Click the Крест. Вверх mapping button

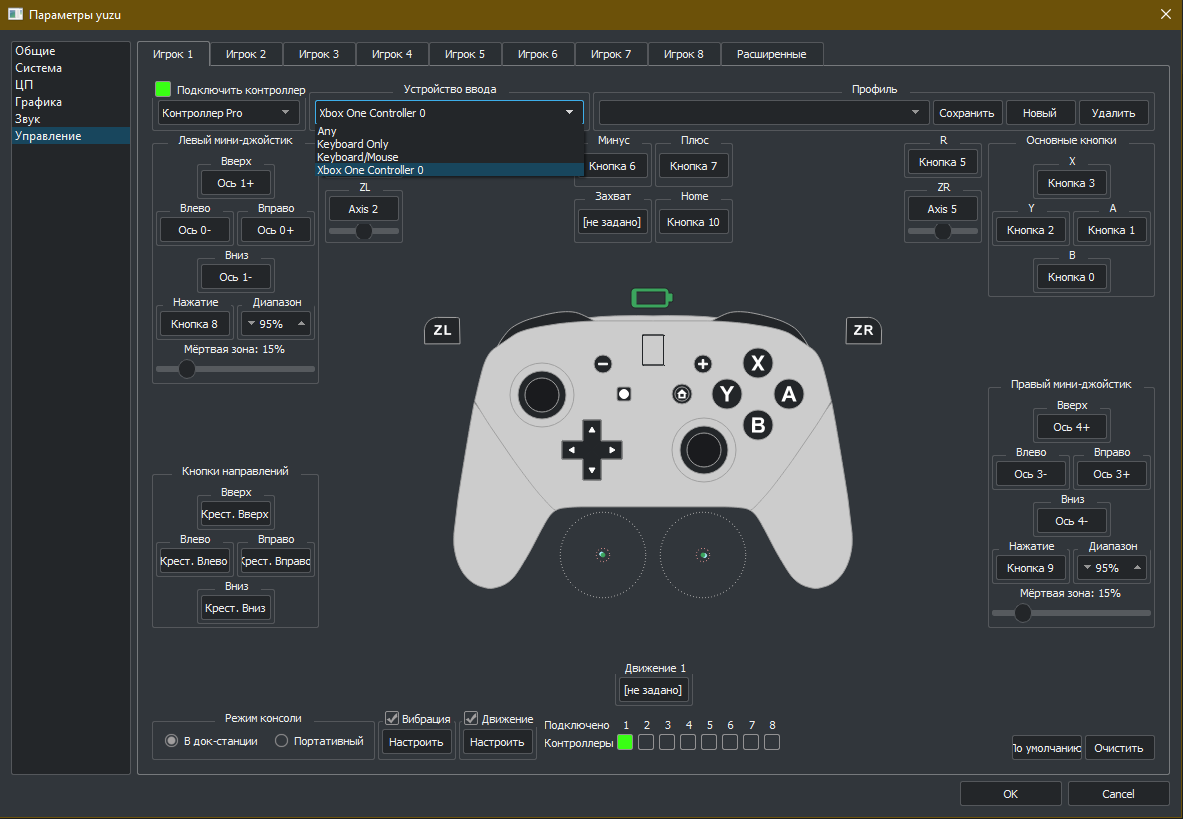[x=235, y=514]
